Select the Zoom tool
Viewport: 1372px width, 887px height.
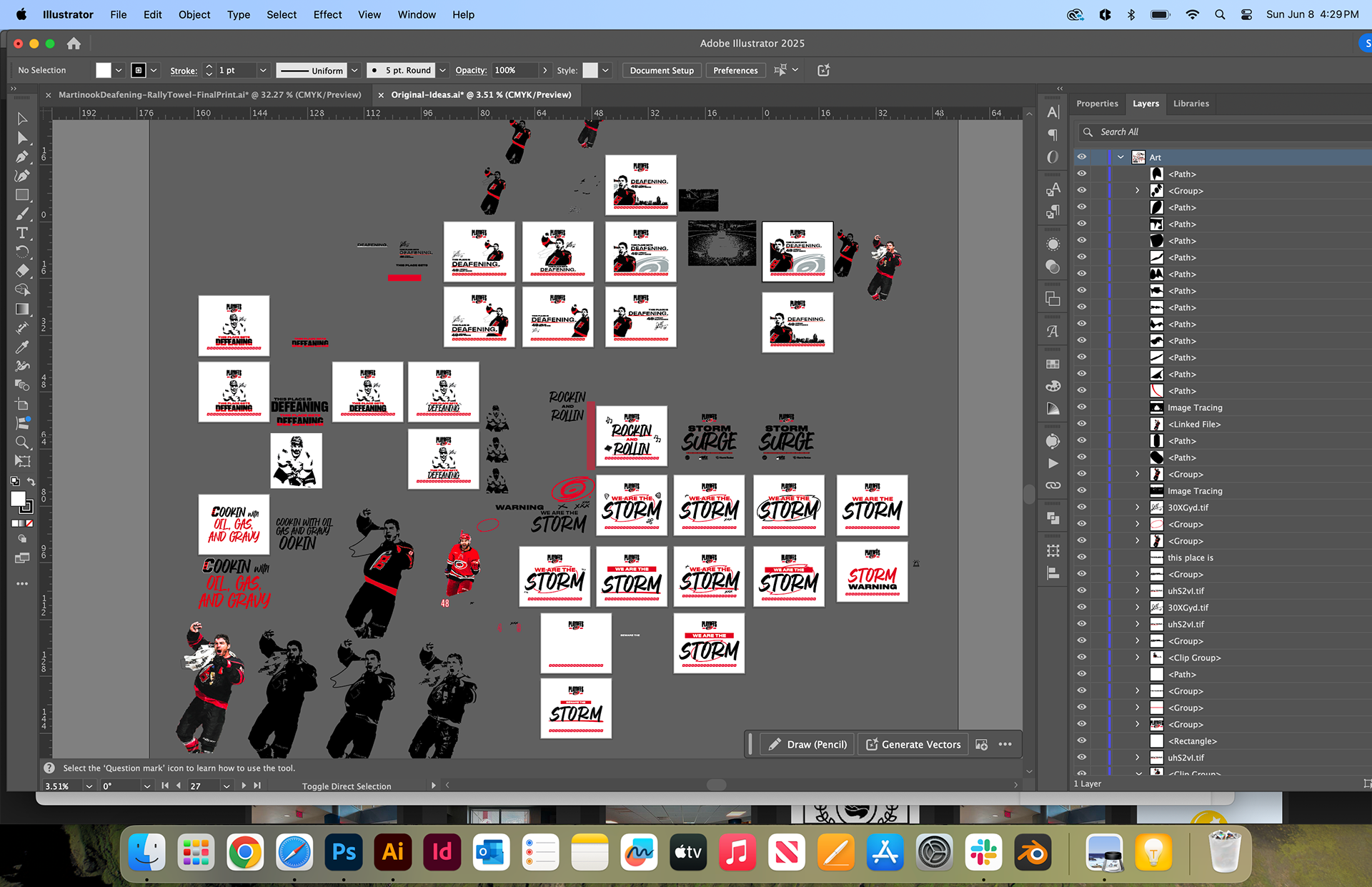(x=22, y=442)
